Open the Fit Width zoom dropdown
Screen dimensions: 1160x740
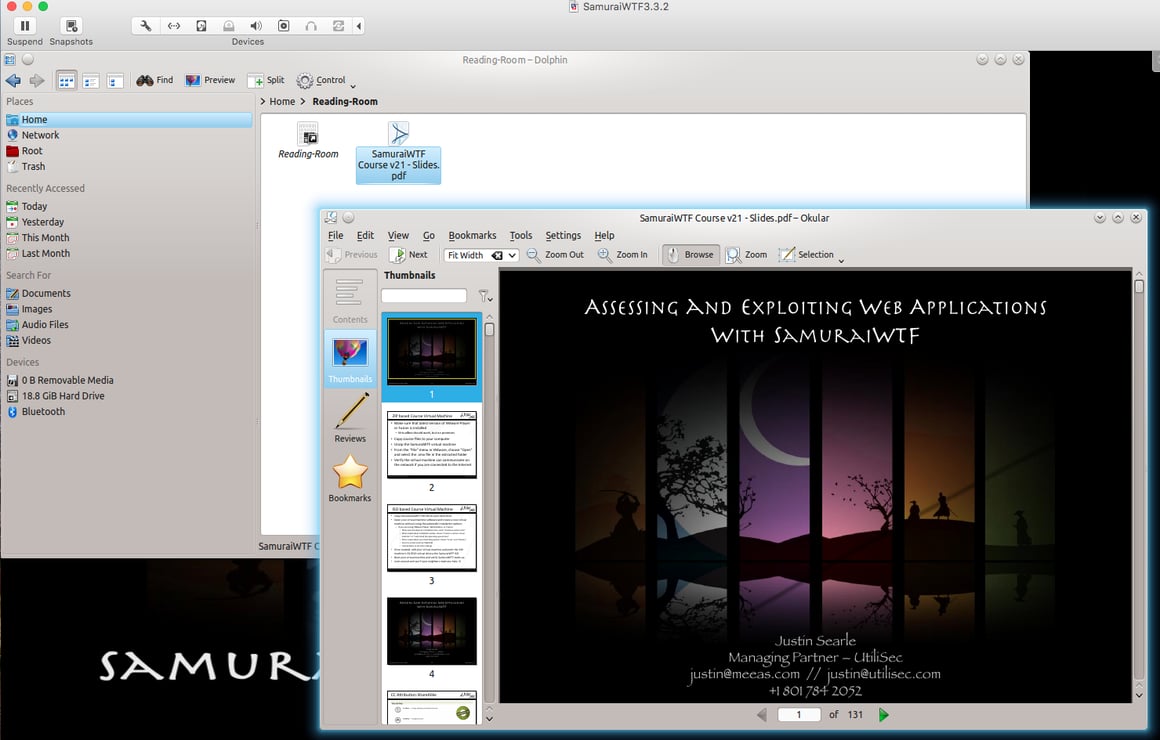[x=512, y=255]
